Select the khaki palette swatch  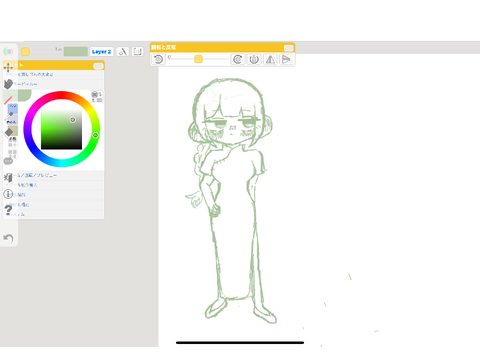[13, 131]
